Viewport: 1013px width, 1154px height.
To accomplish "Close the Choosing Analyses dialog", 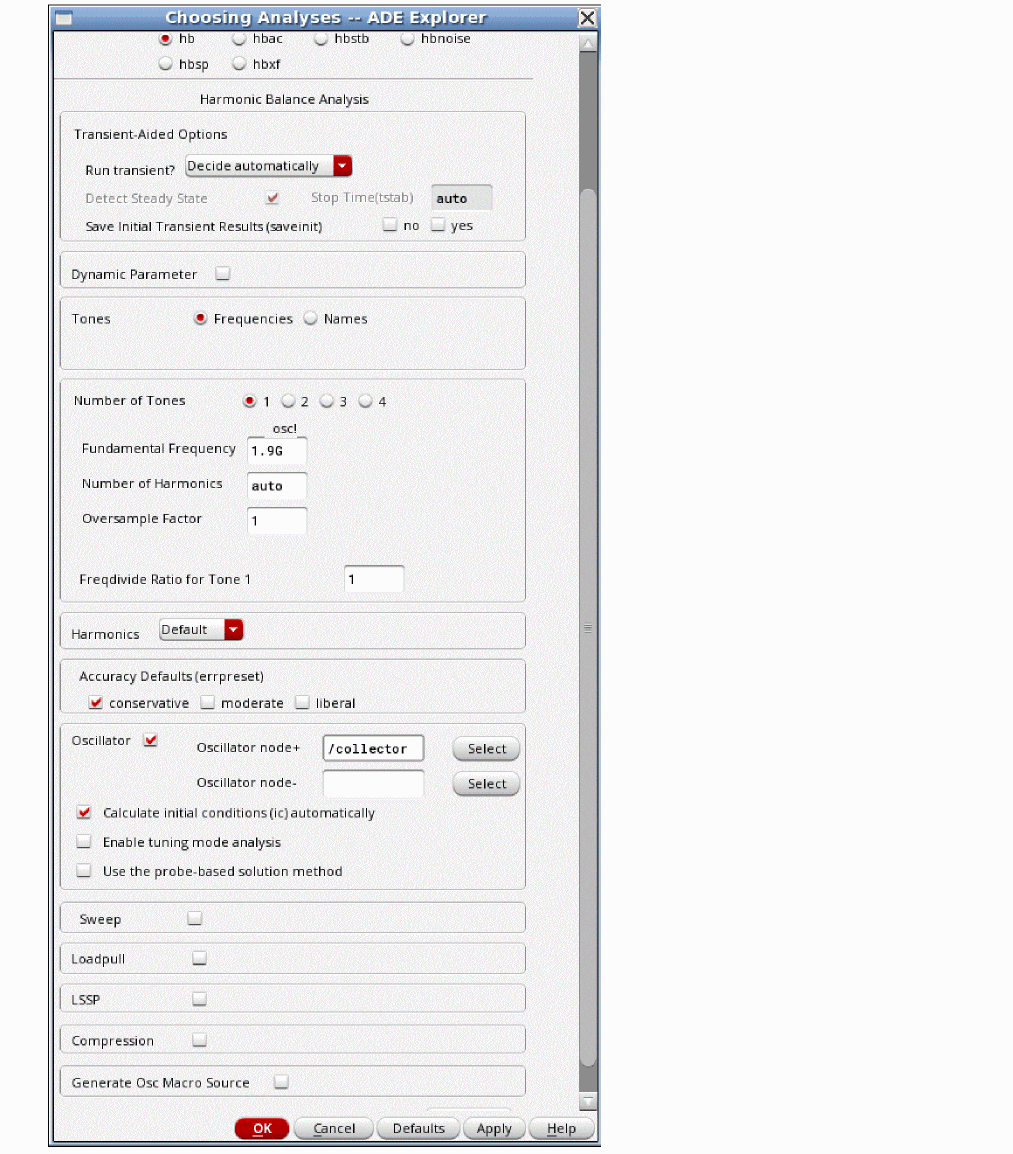I will (588, 18).
